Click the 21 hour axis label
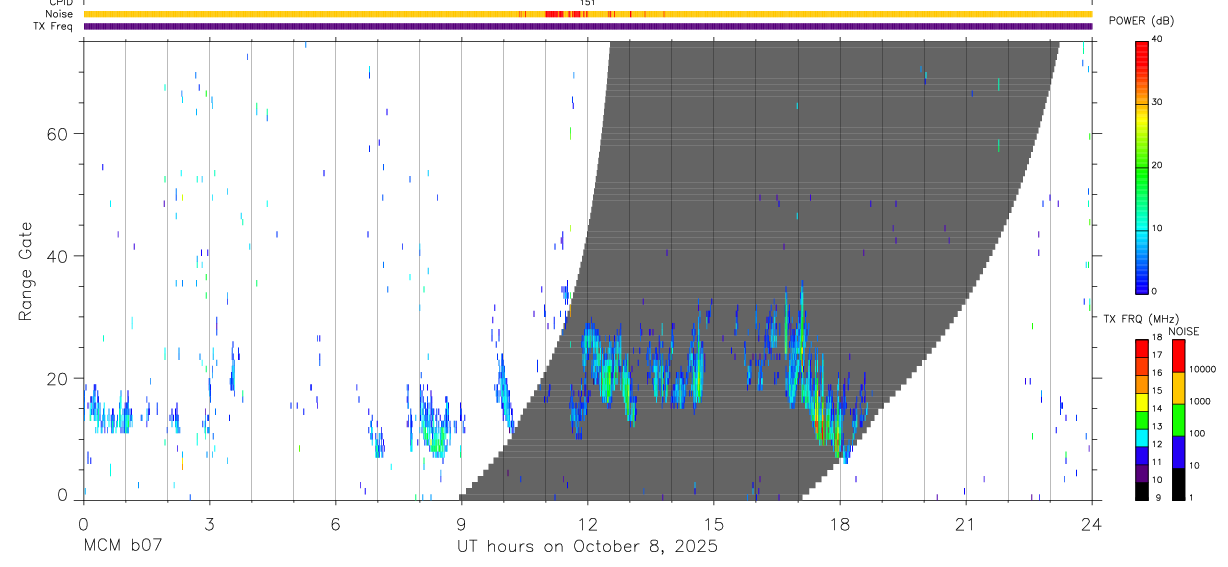The image size is (1228, 567). click(x=966, y=524)
